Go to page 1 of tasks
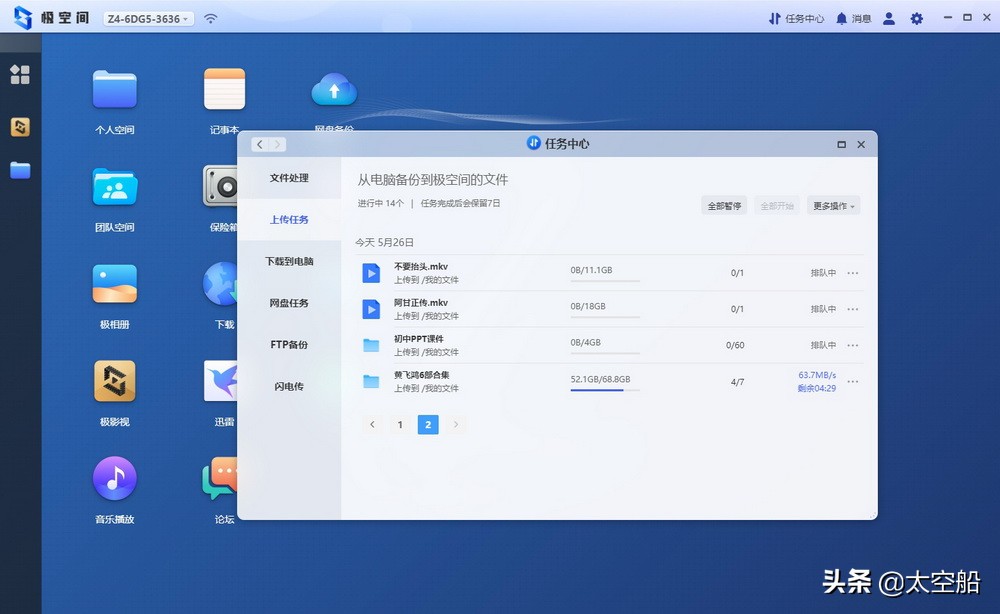This screenshot has height=614, width=1000. tap(400, 425)
